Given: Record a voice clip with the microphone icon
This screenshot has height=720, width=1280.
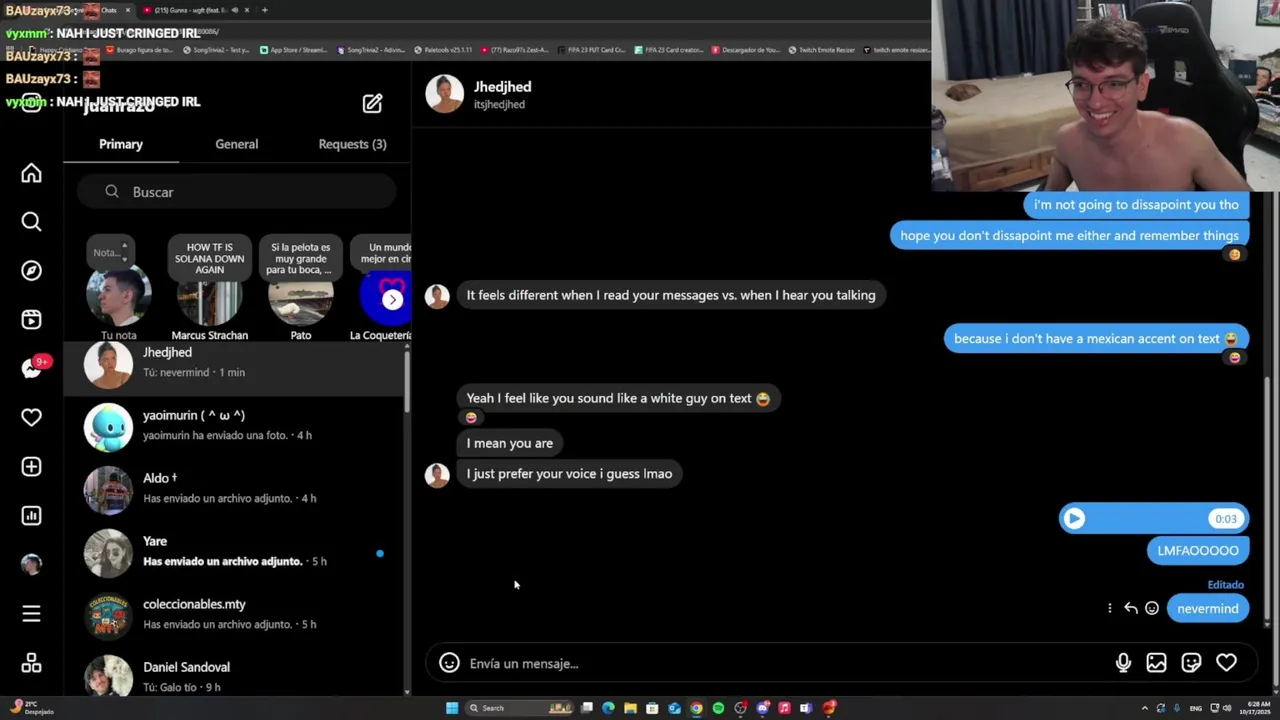Looking at the screenshot, I should coord(1123,663).
